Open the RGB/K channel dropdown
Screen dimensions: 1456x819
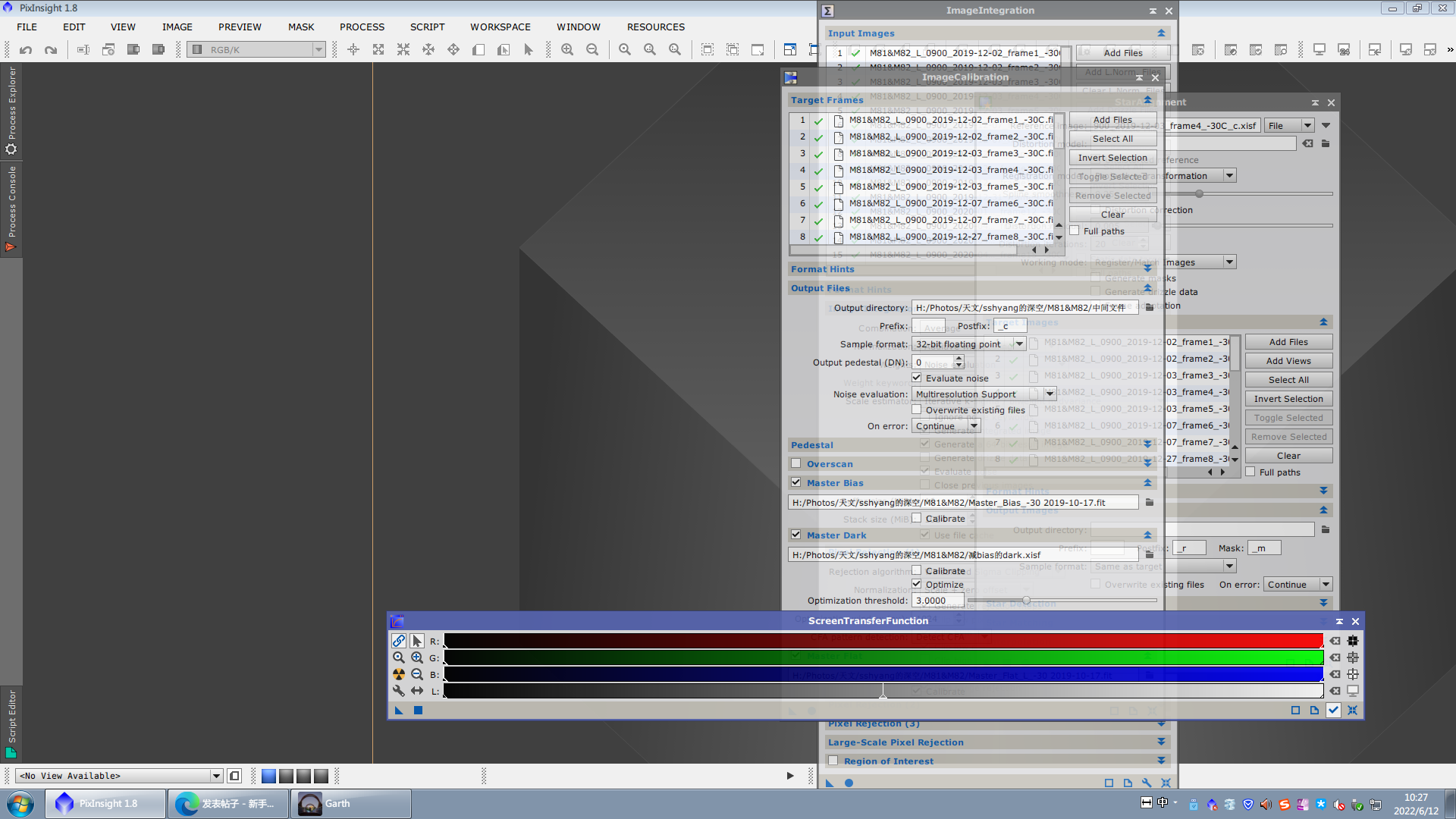(x=257, y=50)
